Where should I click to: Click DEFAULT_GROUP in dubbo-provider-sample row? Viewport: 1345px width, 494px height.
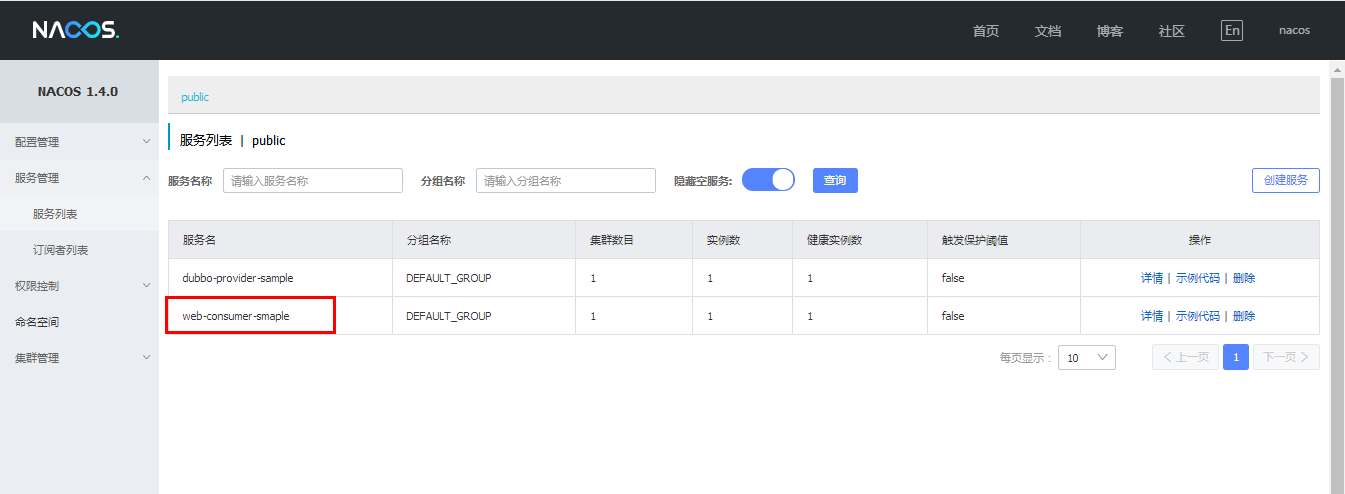(x=449, y=278)
